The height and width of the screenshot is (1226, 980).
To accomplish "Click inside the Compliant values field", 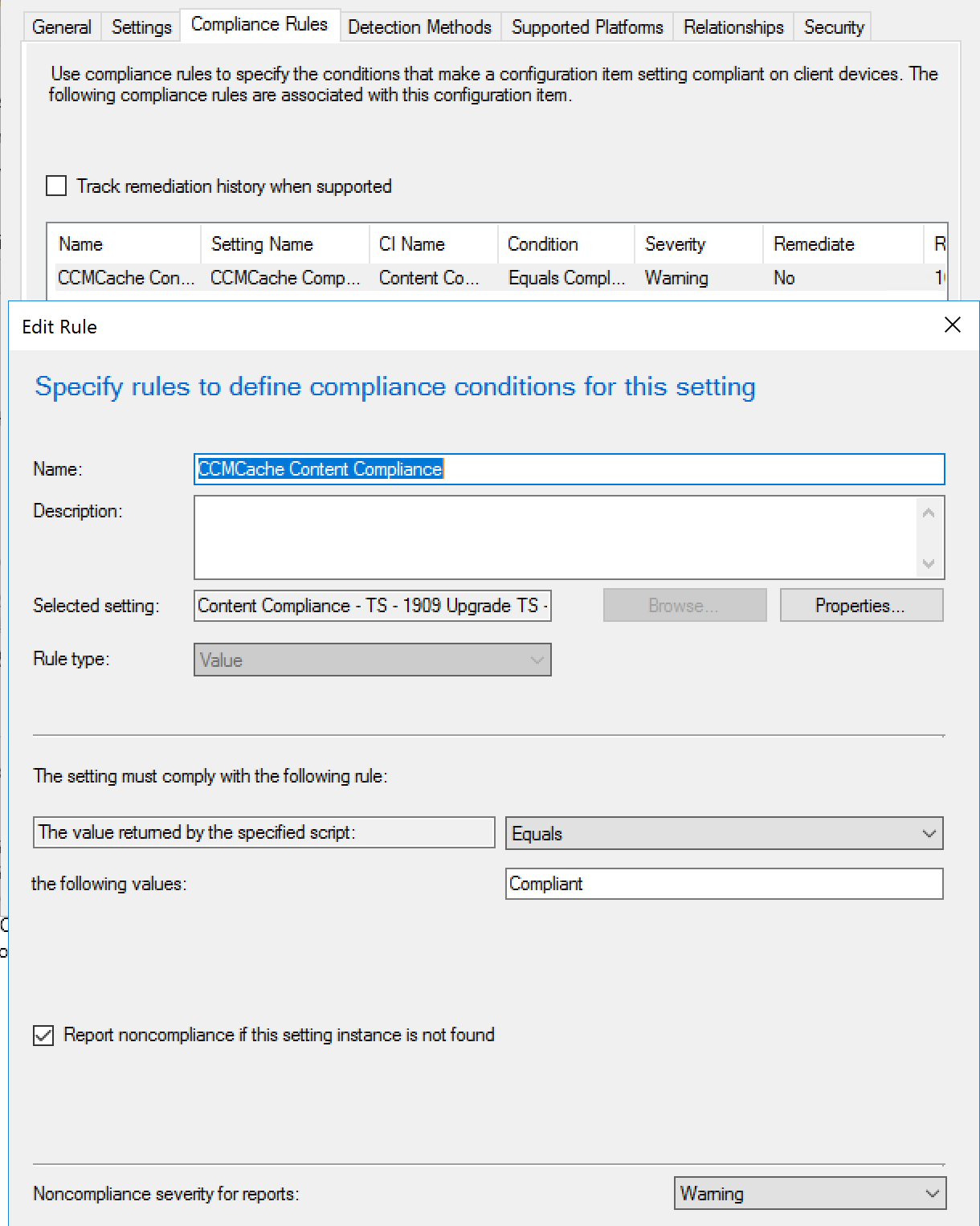I will (723, 884).
